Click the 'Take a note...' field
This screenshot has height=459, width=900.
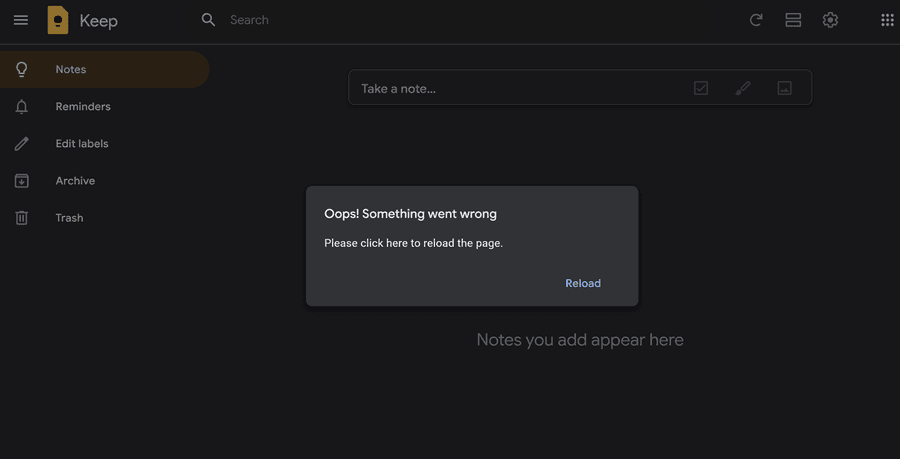500,88
